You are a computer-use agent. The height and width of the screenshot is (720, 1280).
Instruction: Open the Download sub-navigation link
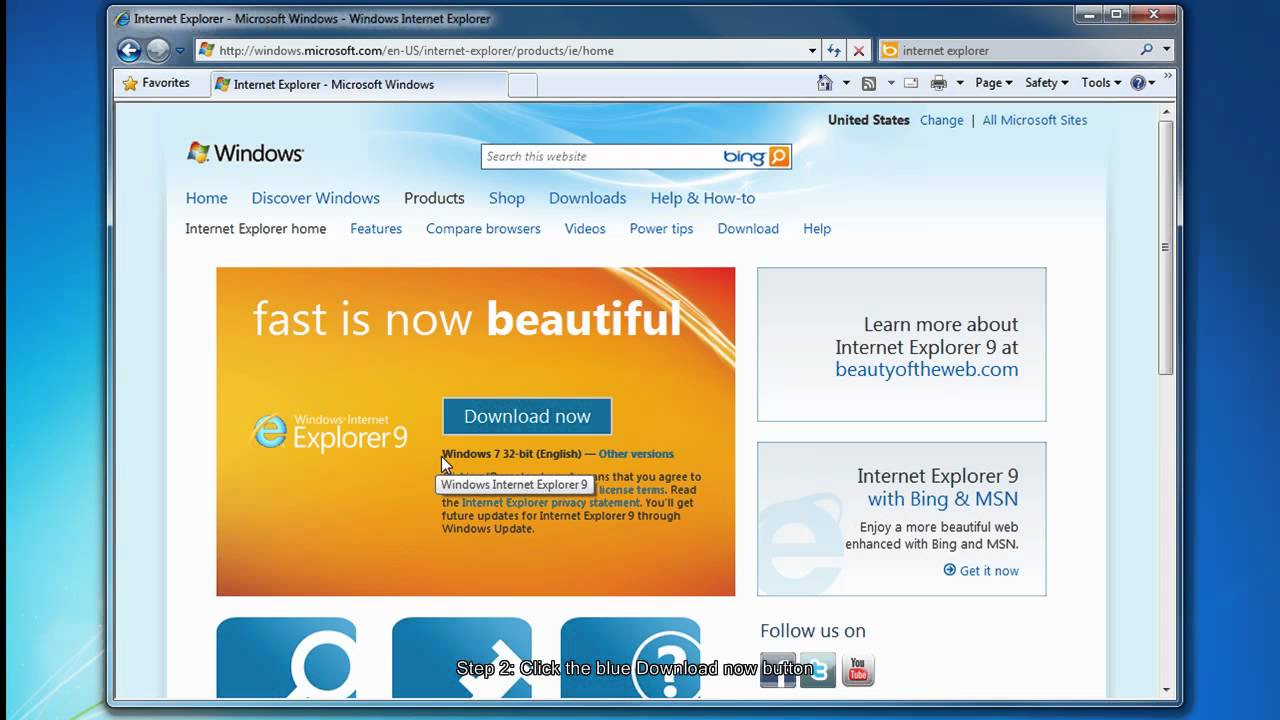click(748, 228)
